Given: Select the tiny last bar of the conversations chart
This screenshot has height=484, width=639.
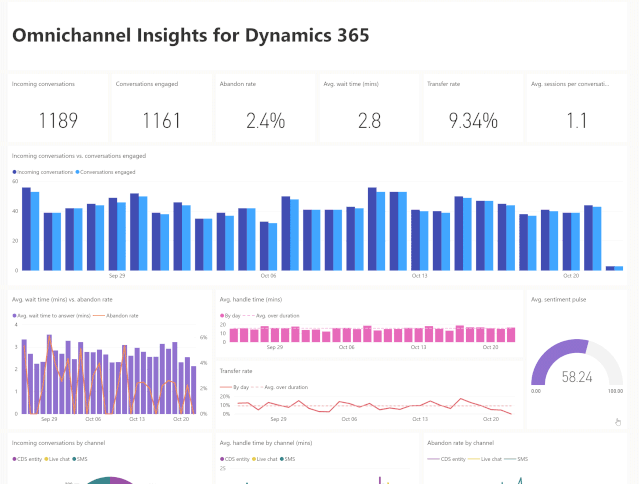Looking at the screenshot, I should pyautogui.click(x=614, y=268).
